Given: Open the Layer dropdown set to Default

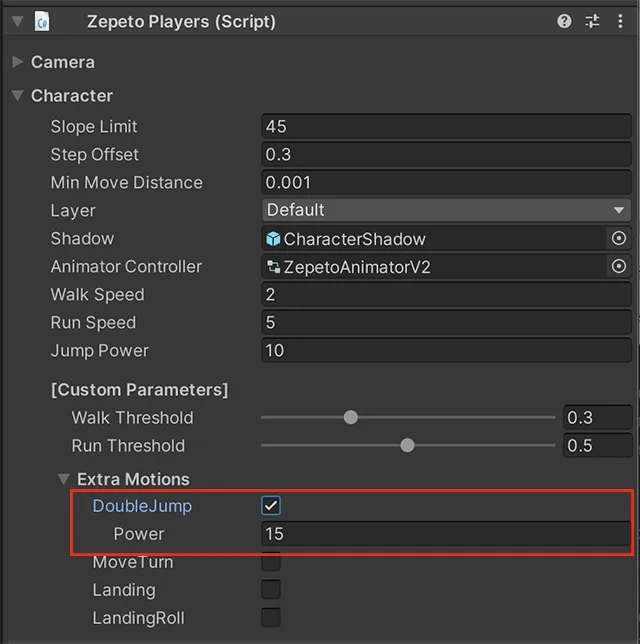Looking at the screenshot, I should pyautogui.click(x=446, y=210).
